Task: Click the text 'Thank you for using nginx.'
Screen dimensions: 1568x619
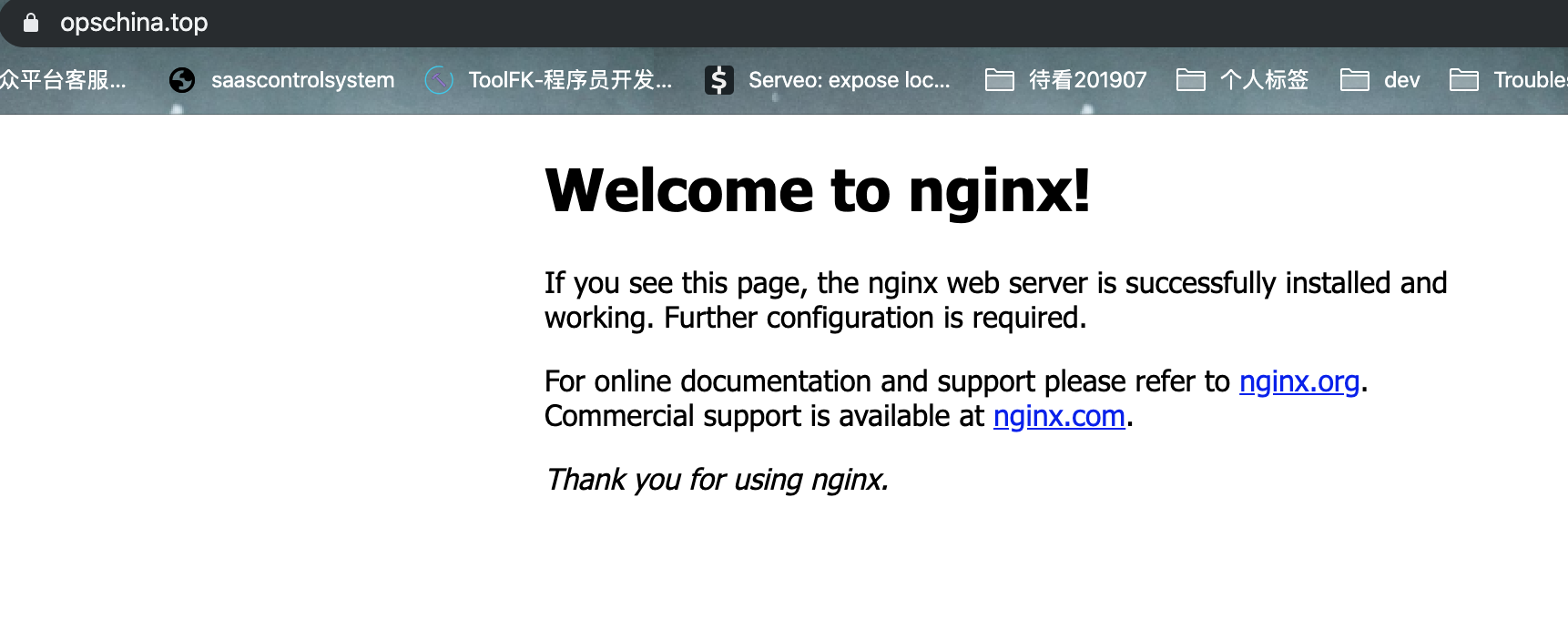Action: coord(717,480)
